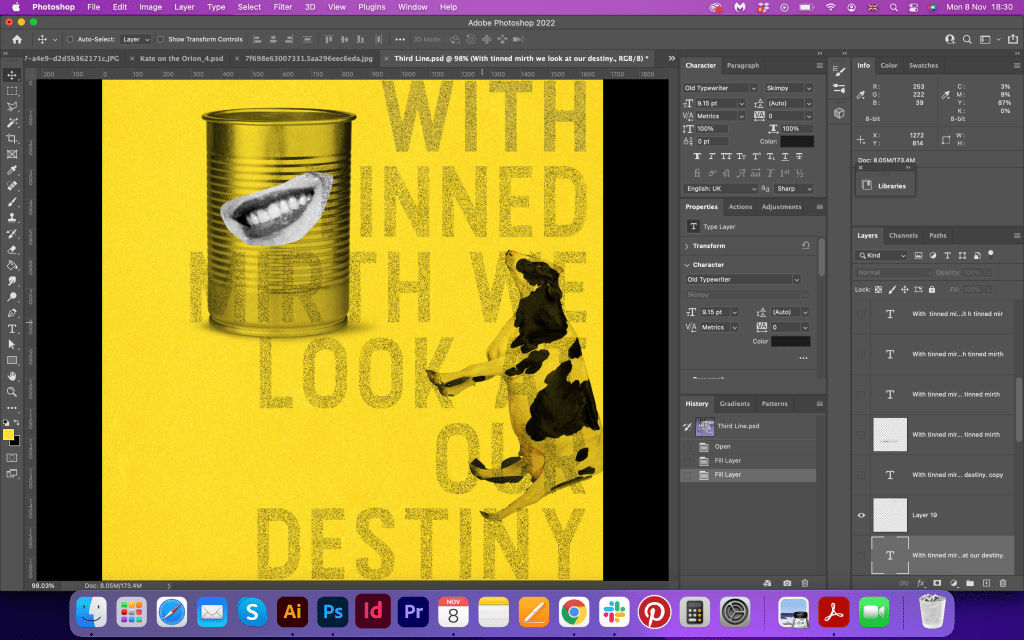
Task: Pick the Eyedropper tool in the toolbar
Action: (12, 170)
